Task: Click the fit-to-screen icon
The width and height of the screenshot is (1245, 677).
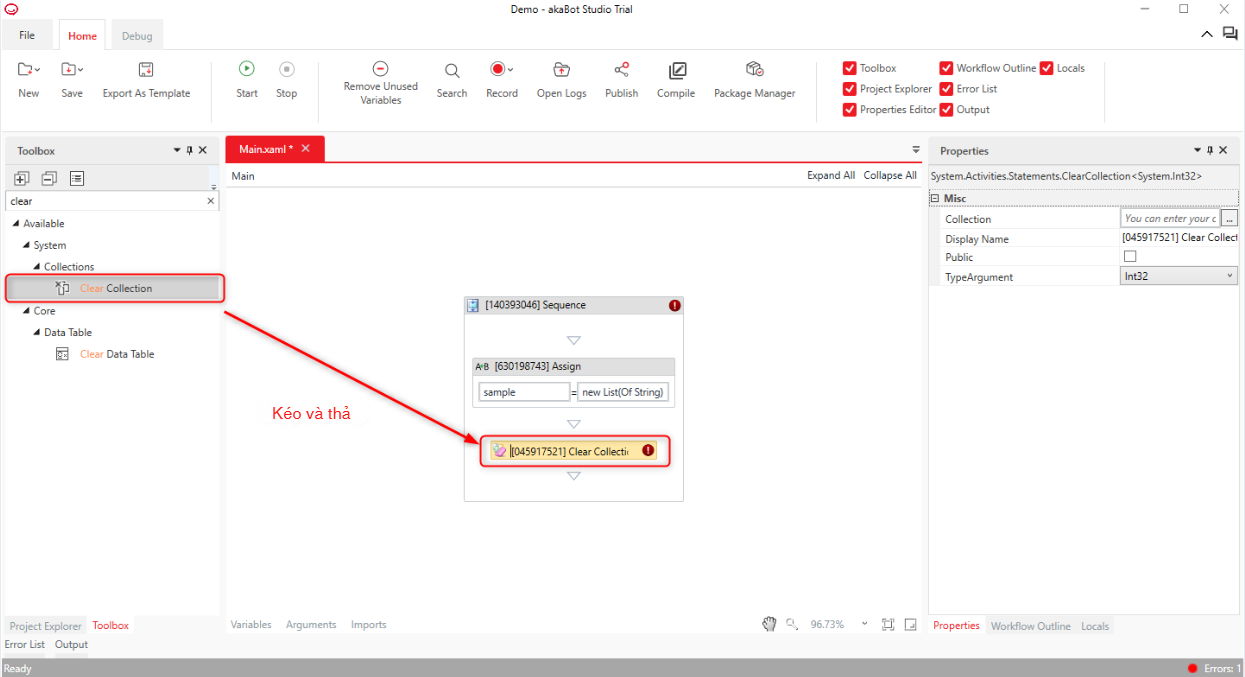Action: [x=888, y=624]
